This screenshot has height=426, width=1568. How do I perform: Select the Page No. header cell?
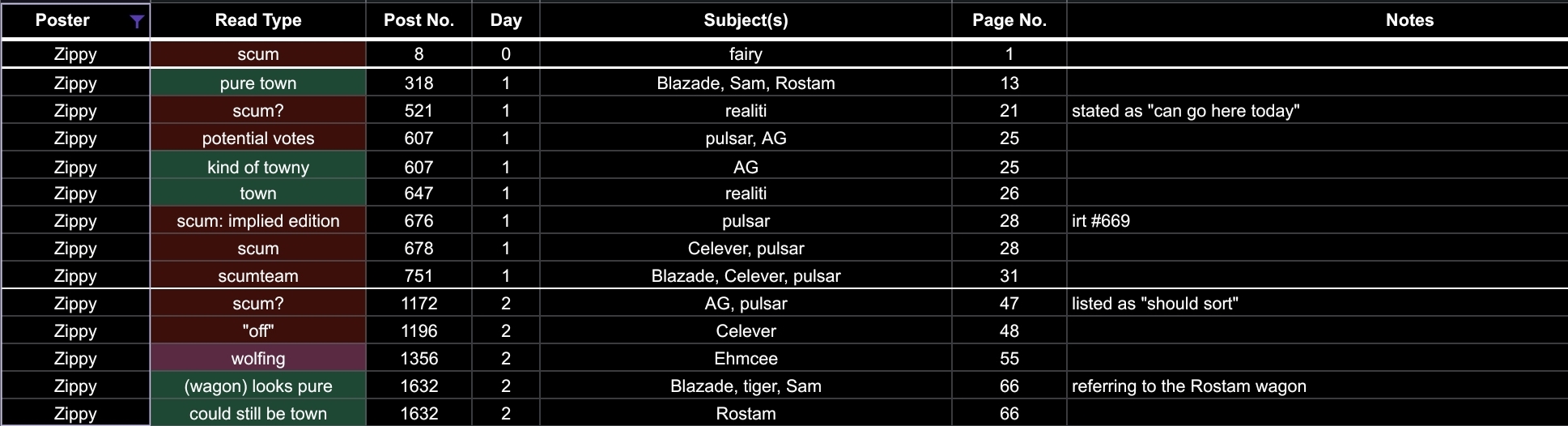[1009, 20]
